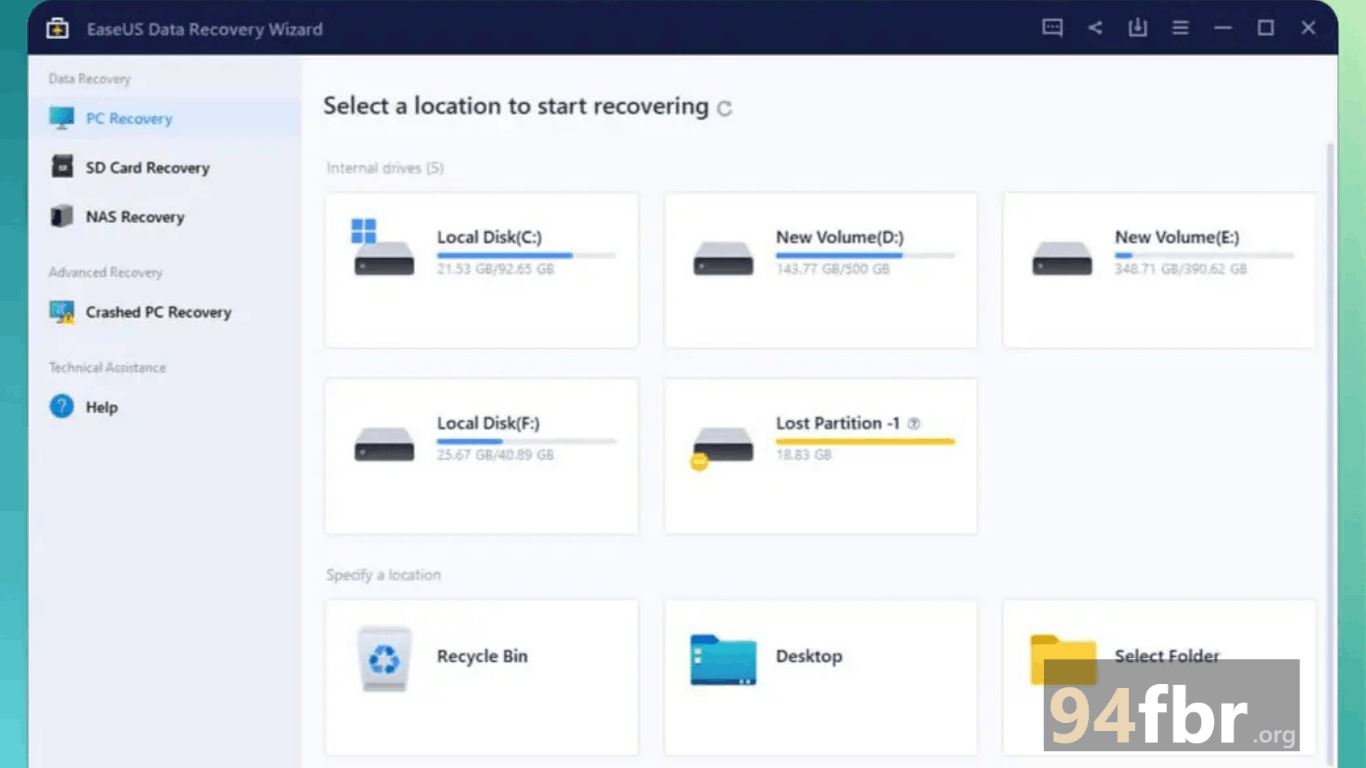Minimize the EaseUS window
1366x768 pixels.
click(x=1223, y=28)
